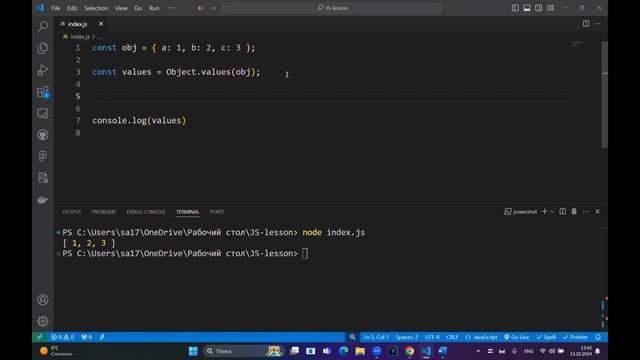The height and width of the screenshot is (360, 640).
Task: Expand the new terminal launch profile dropdown
Action: pyautogui.click(x=552, y=211)
